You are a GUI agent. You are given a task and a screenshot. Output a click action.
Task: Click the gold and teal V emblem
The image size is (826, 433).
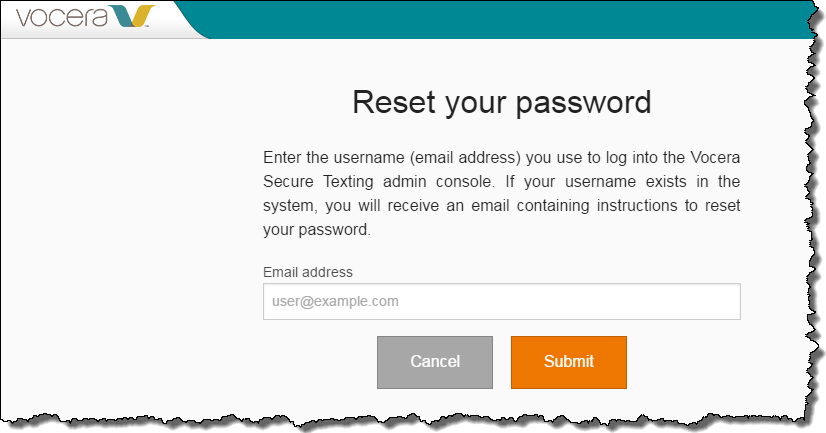pos(132,18)
